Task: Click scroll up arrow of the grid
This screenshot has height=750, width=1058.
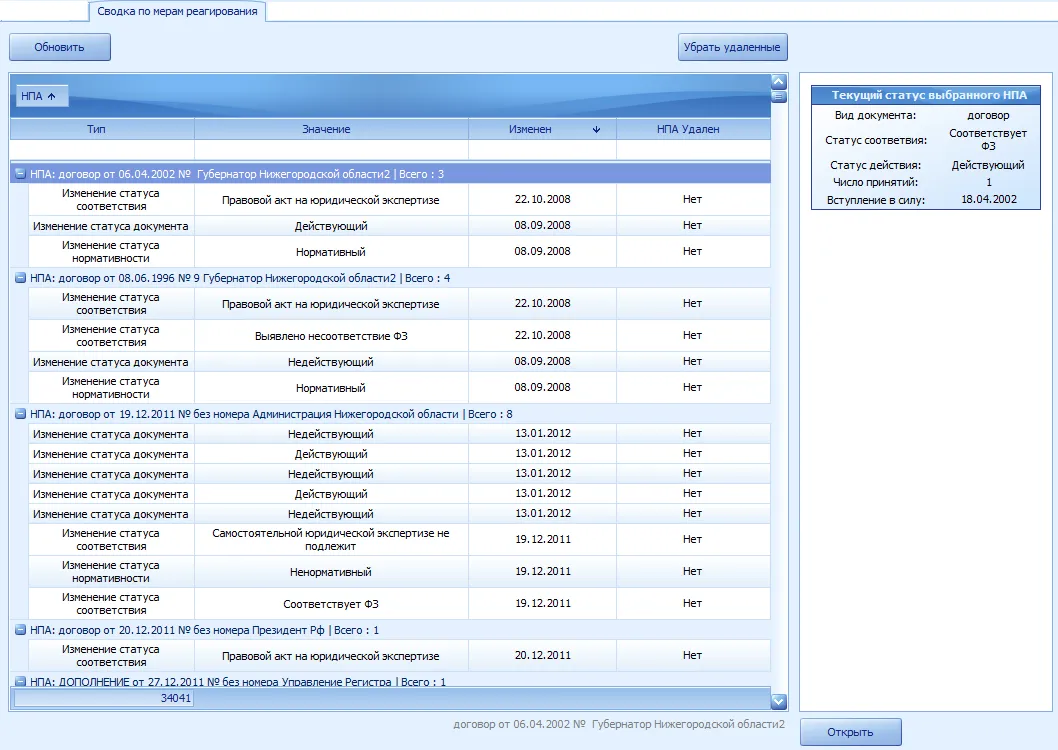Action: (x=779, y=82)
